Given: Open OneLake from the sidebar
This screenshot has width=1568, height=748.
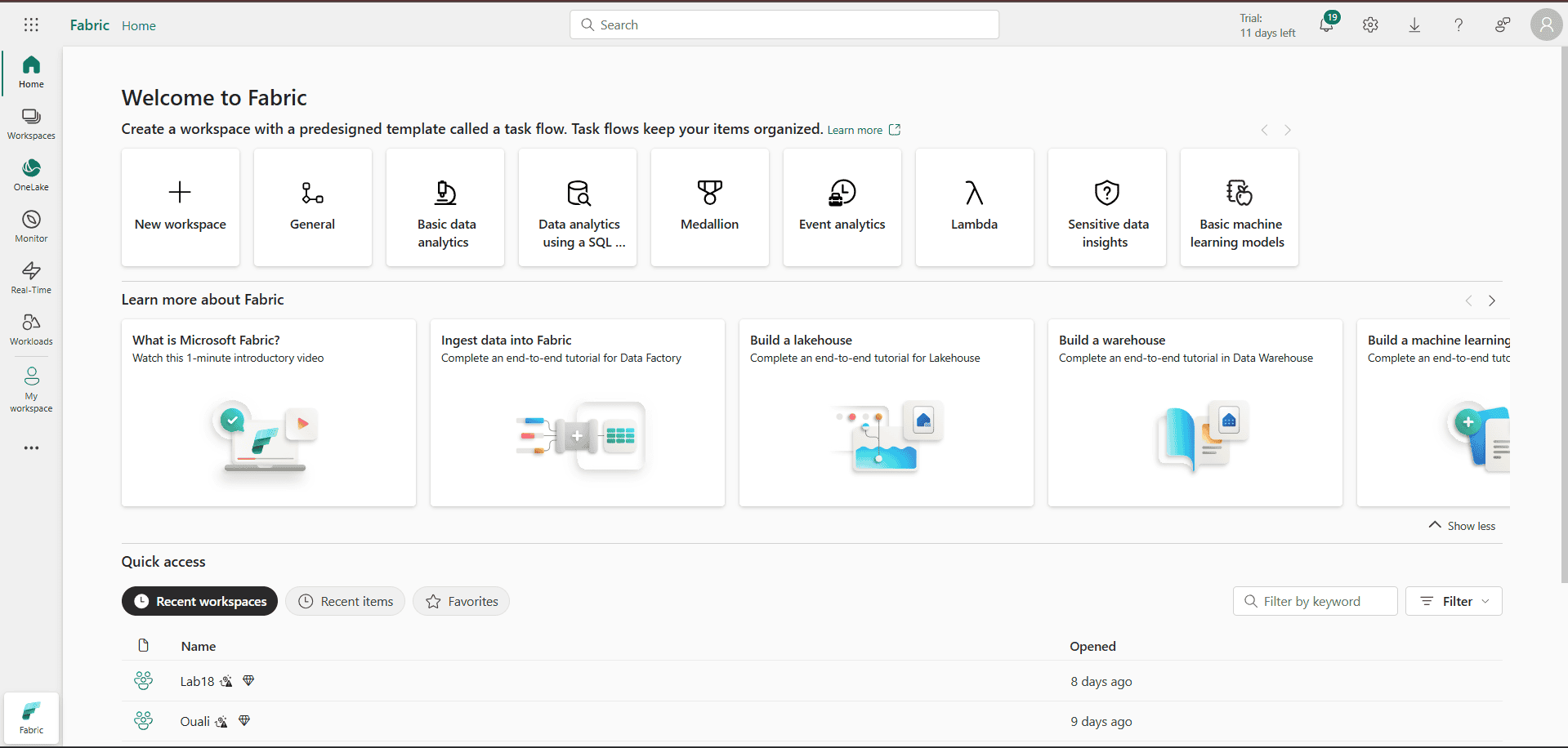Looking at the screenshot, I should pyautogui.click(x=31, y=173).
